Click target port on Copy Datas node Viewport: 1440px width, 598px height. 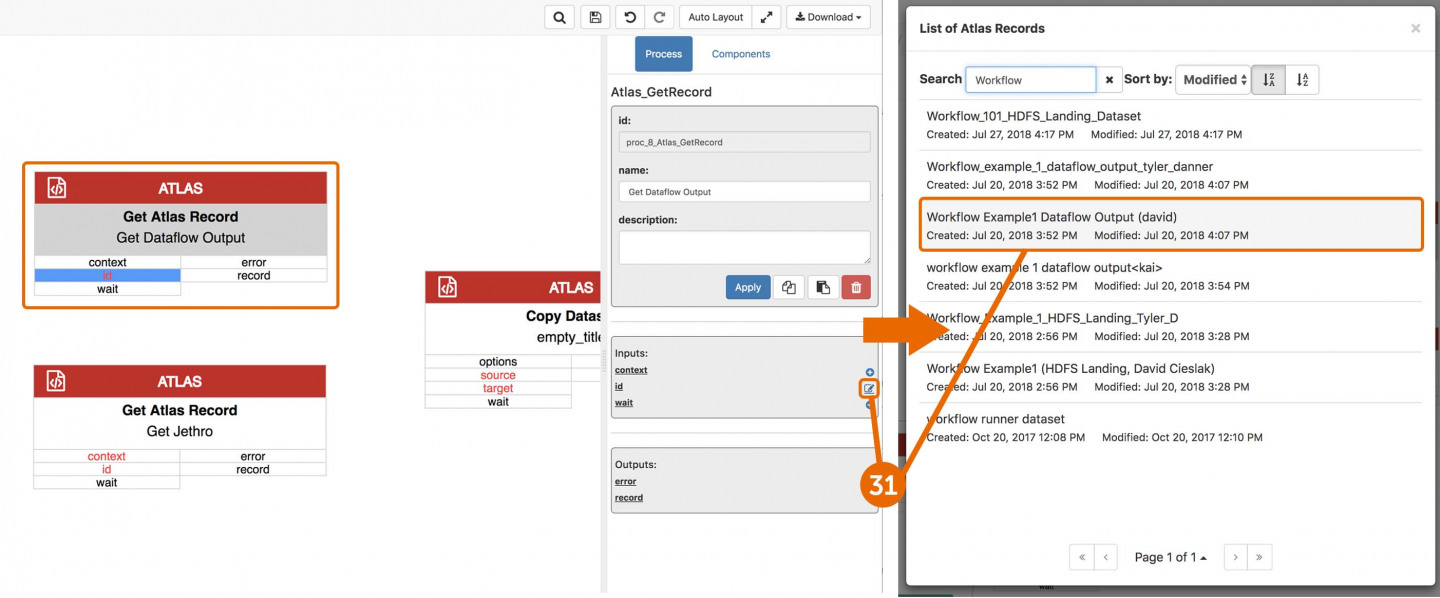point(498,388)
